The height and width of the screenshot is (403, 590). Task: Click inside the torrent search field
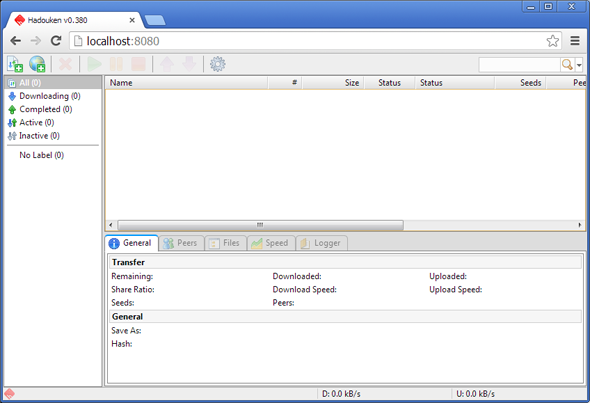pos(519,65)
